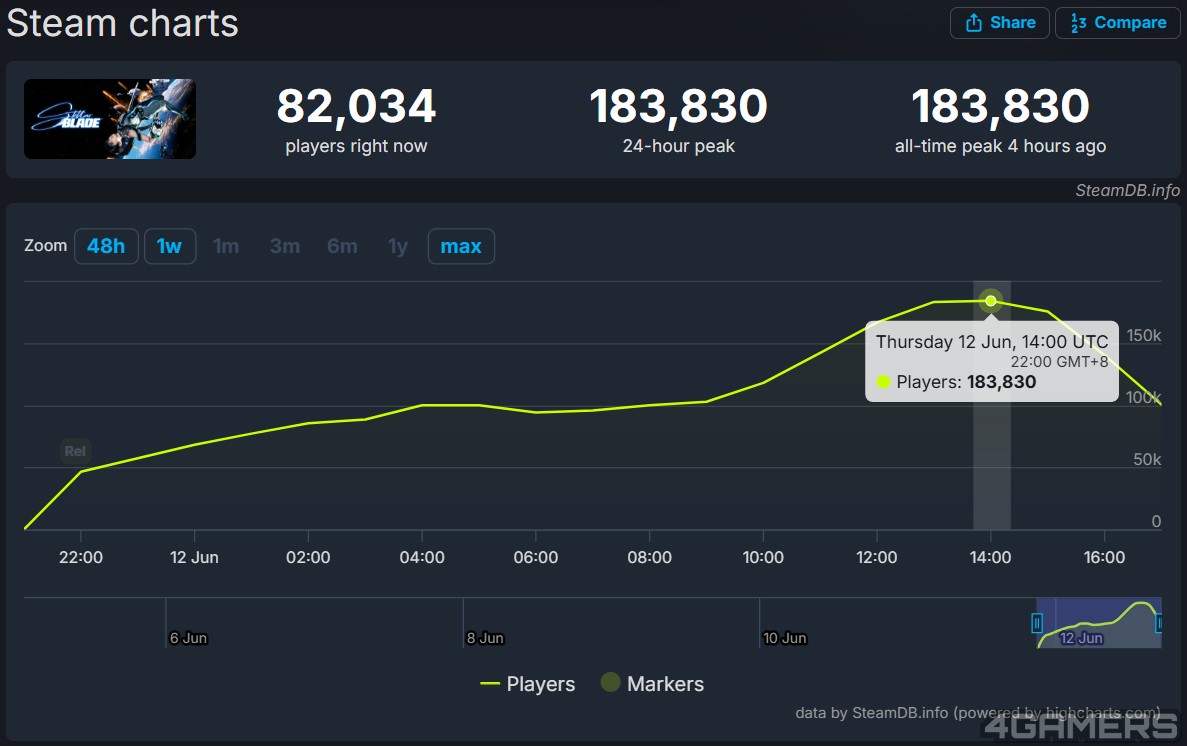Click the 12 Jun x-axis label
The width and height of the screenshot is (1187, 746).
tap(195, 557)
